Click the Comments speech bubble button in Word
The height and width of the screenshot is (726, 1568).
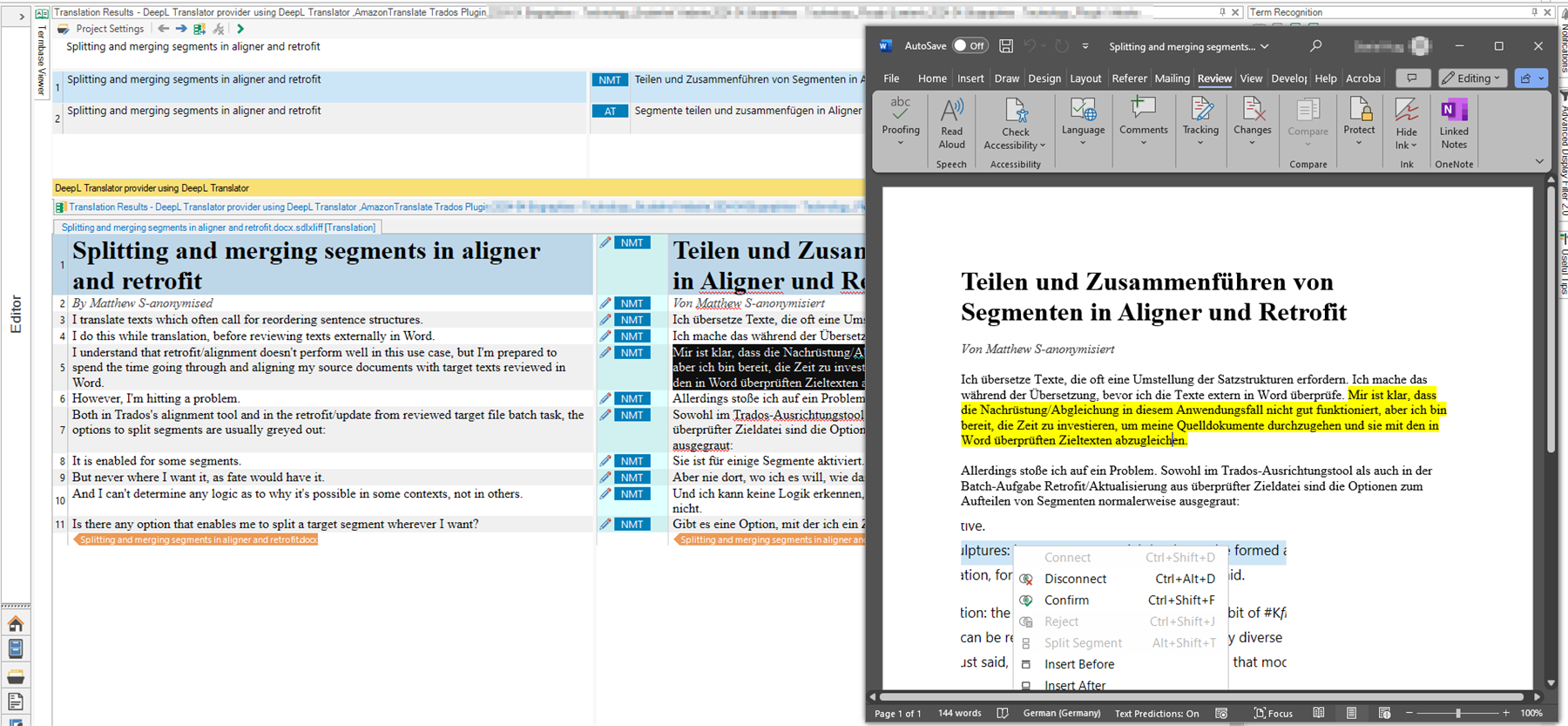[x=1412, y=78]
